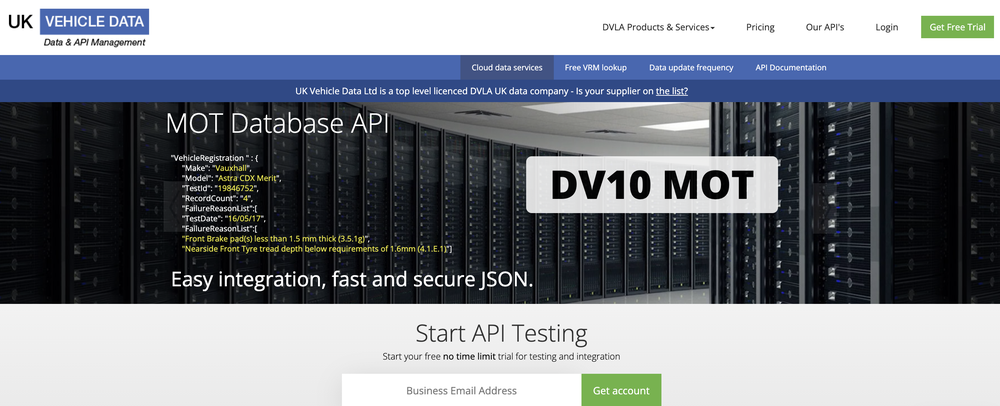
Task: Open Free VRM lookup tab
Action: tap(596, 68)
